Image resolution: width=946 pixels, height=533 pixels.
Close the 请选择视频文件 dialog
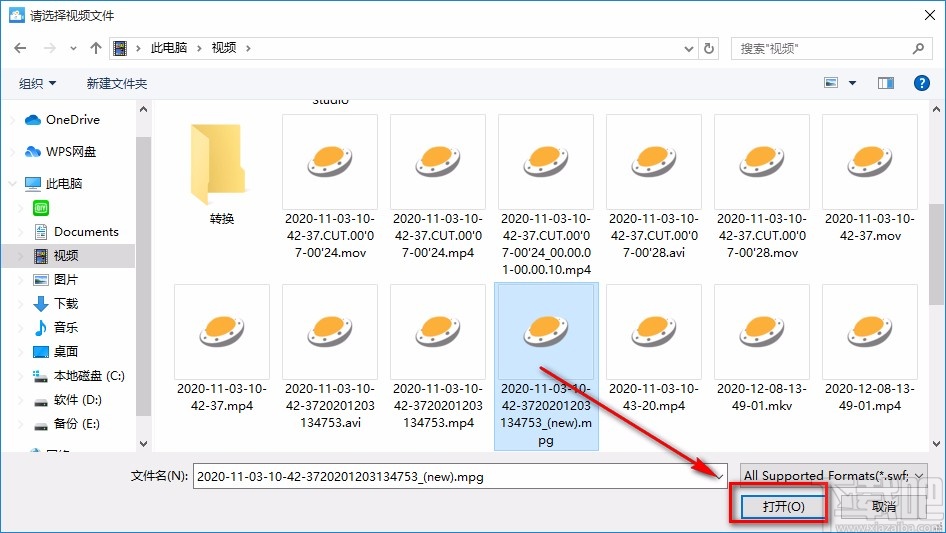click(x=930, y=15)
